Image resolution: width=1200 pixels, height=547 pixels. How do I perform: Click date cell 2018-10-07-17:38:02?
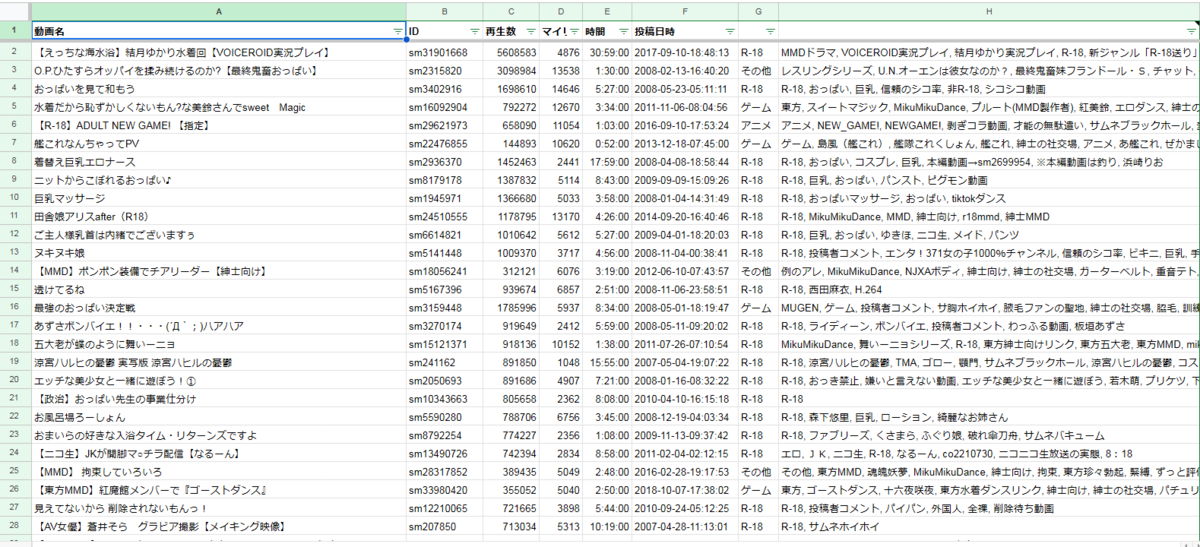[x=685, y=488]
